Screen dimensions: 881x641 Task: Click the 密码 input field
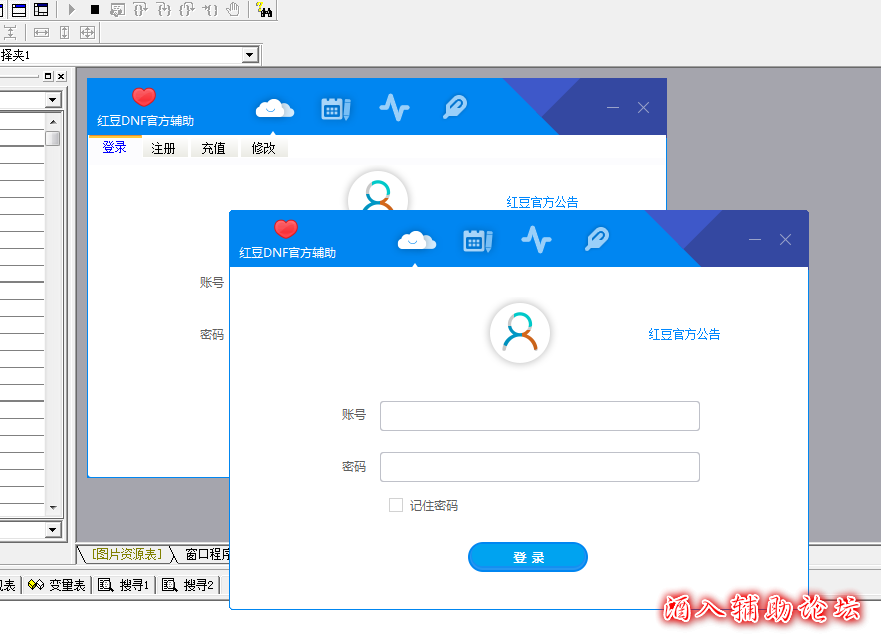click(539, 467)
